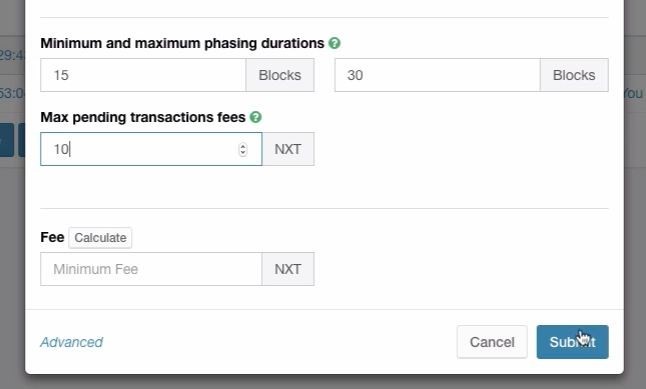
Task: Click the Max pending transactions fees label
Action: click(143, 117)
